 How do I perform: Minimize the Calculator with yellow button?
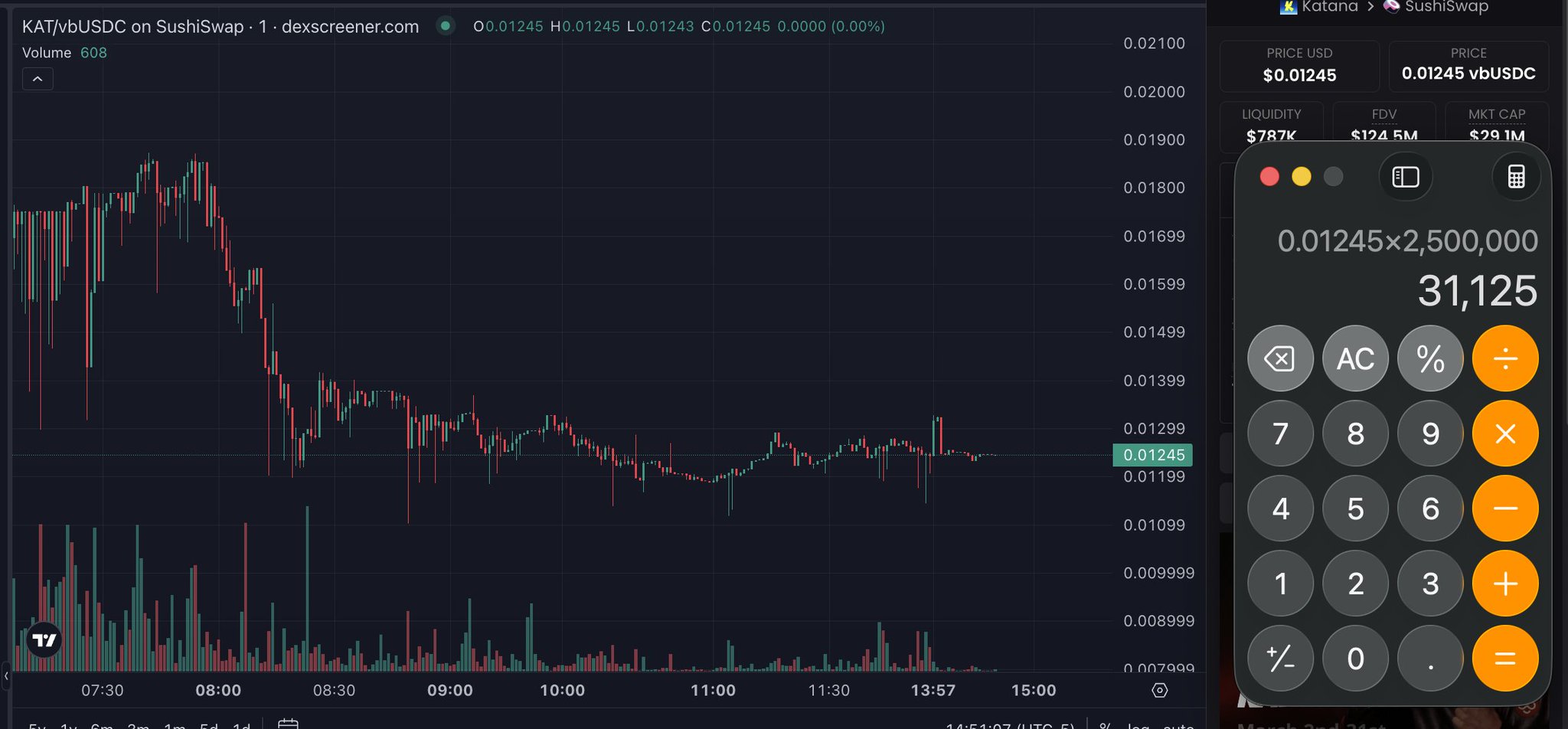1302,177
